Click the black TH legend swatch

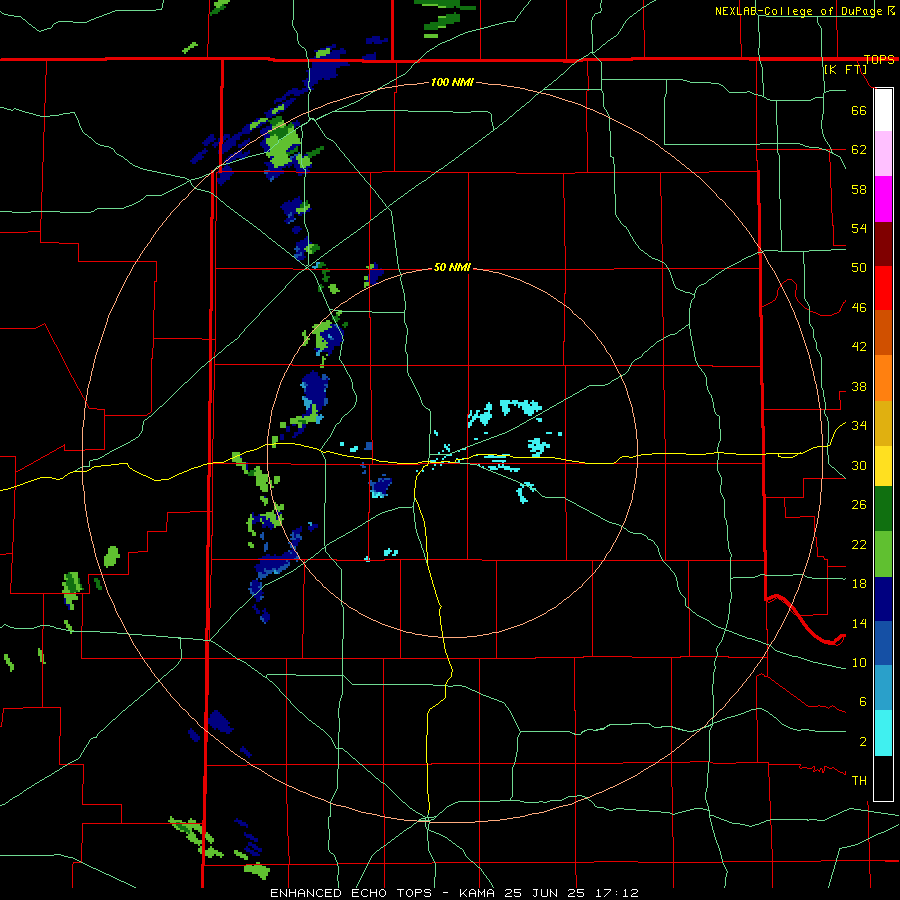pos(883,778)
